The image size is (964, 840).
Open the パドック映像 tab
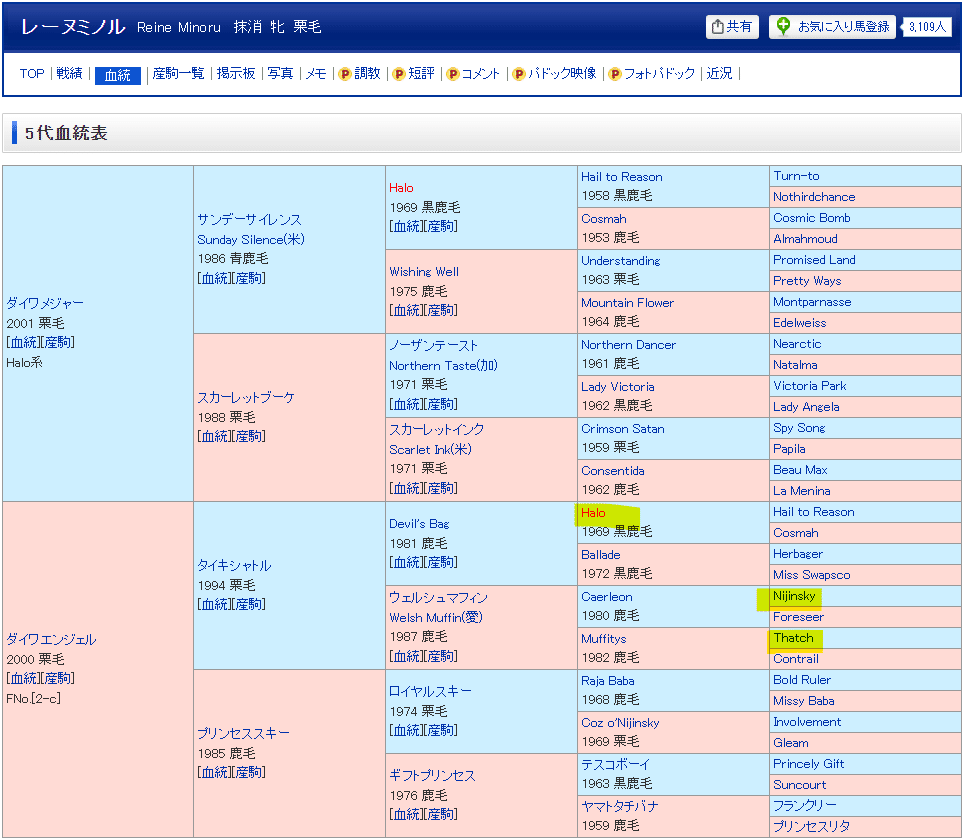point(563,74)
